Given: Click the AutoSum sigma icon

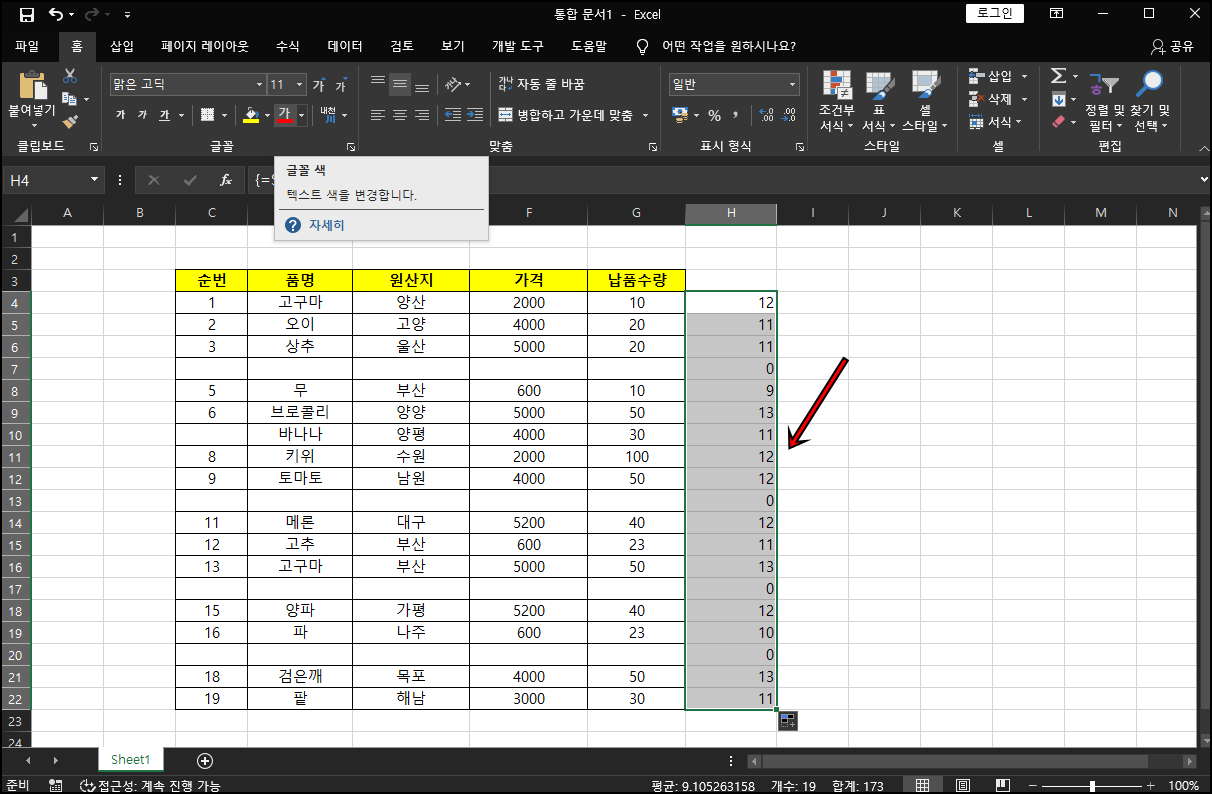Looking at the screenshot, I should [1058, 76].
